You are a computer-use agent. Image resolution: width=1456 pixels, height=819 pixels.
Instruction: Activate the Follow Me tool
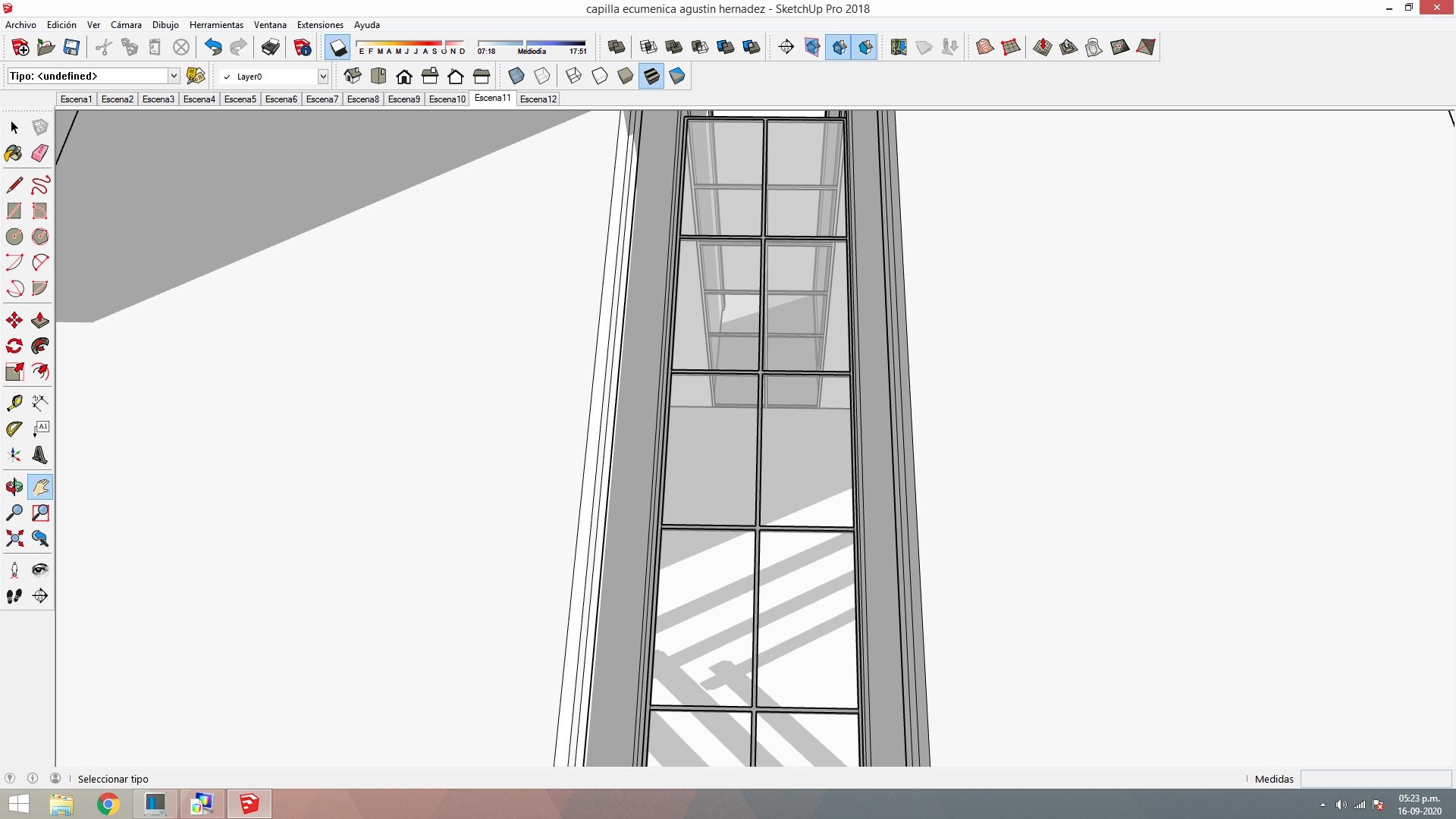pos(40,346)
